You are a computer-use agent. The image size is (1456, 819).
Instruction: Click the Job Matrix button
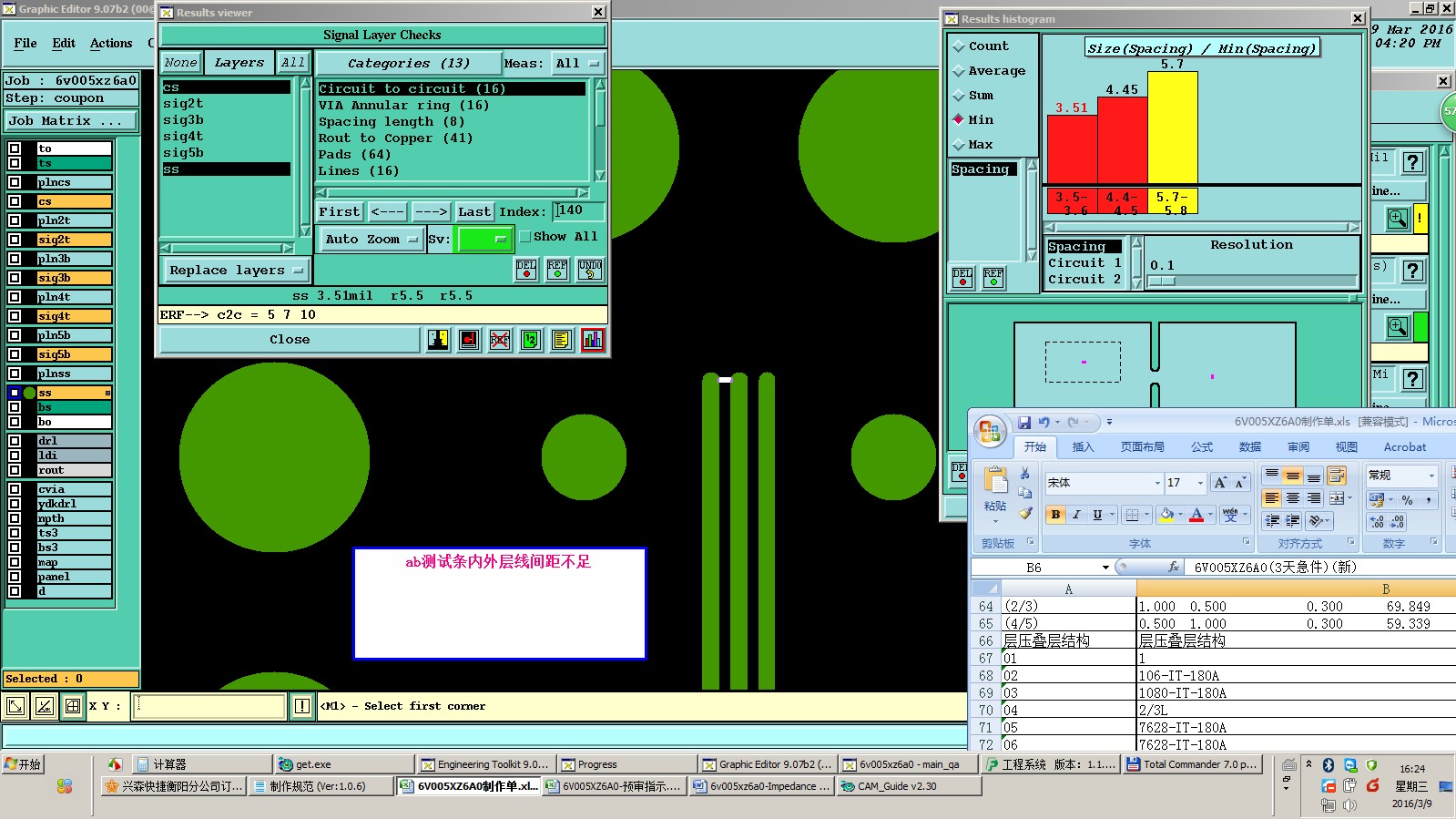71,121
